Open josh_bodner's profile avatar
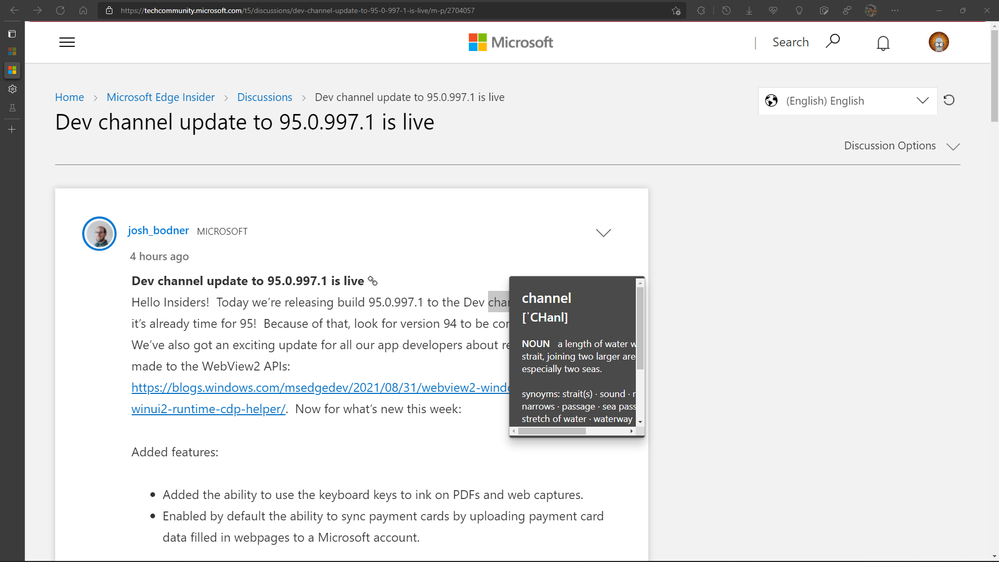 pos(99,234)
